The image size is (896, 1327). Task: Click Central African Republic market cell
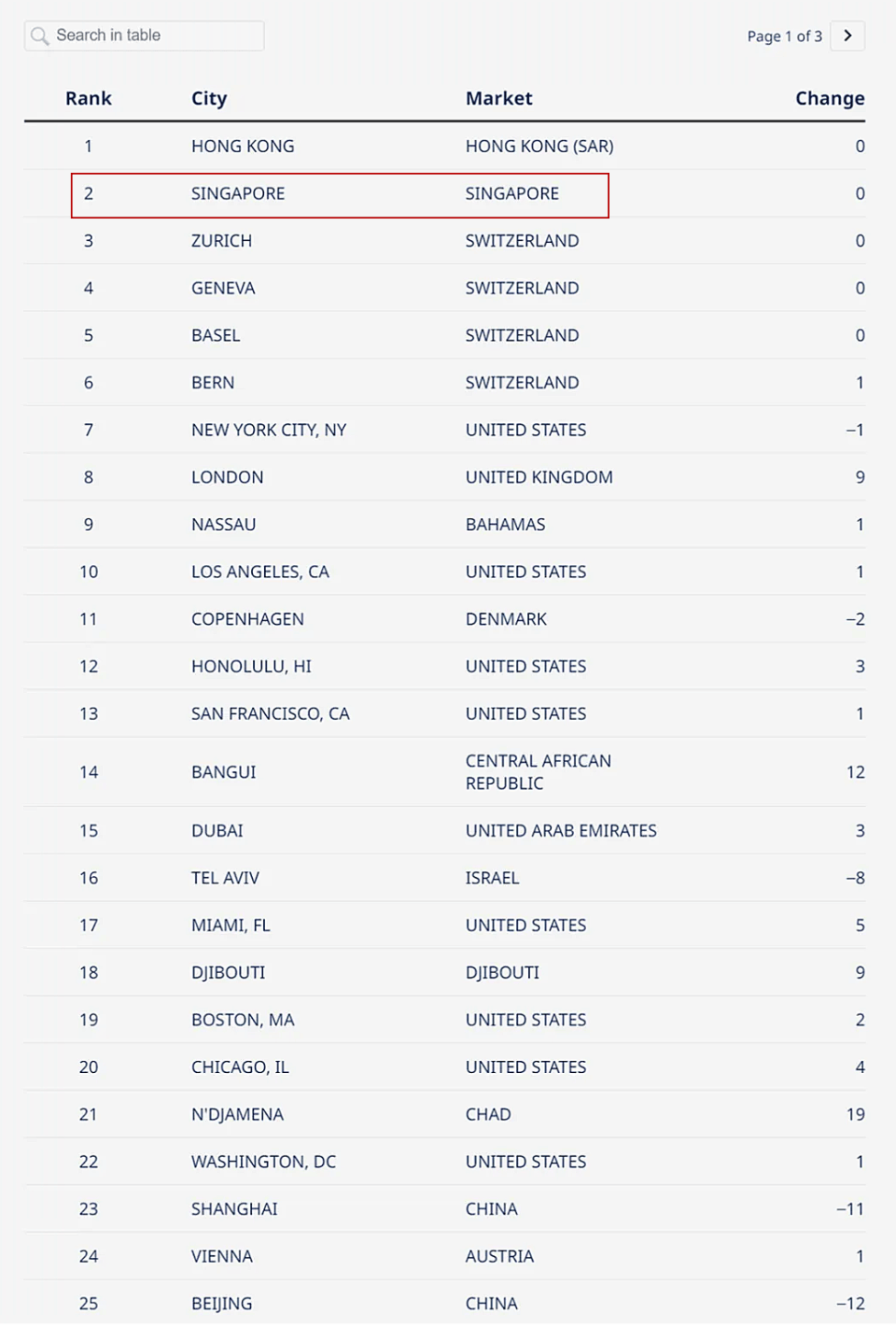pos(538,772)
